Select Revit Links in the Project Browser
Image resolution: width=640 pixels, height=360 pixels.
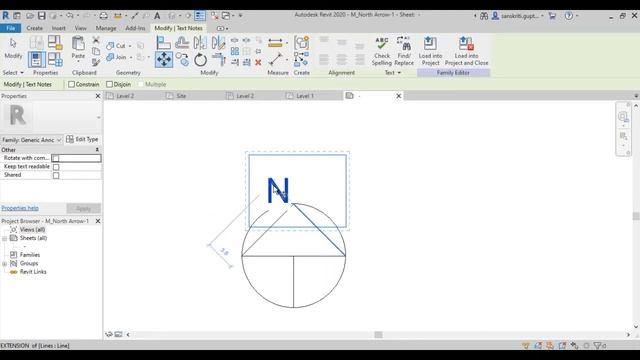click(x=33, y=272)
